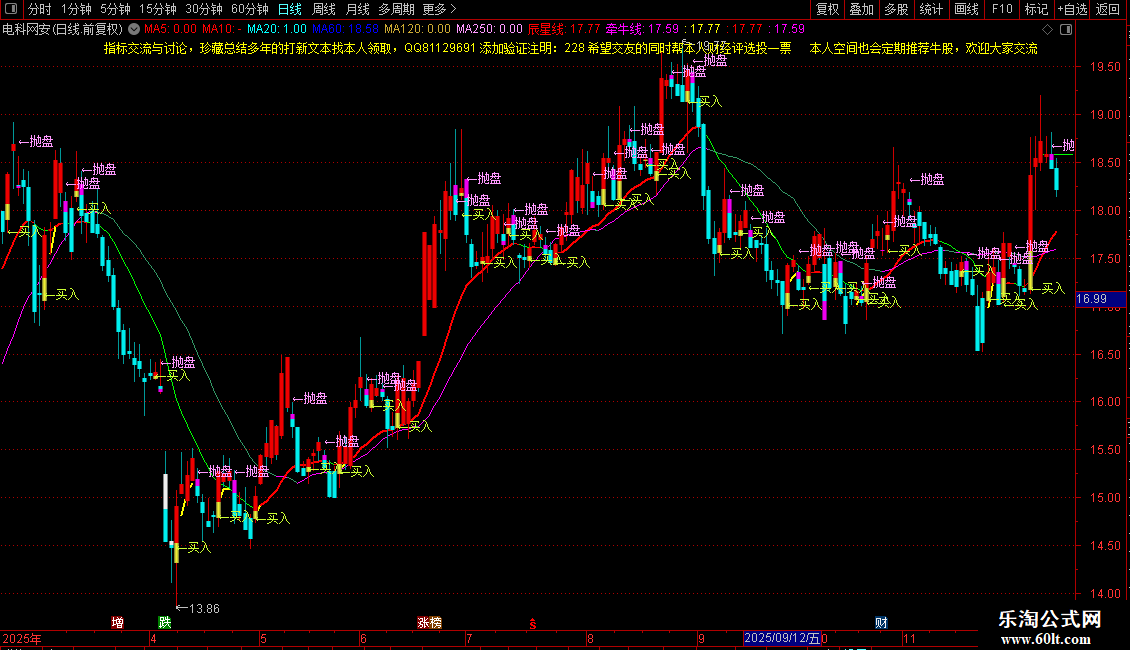Image resolution: width=1130 pixels, height=650 pixels.
Task: Click month 11 on the time axis
Action: [x=909, y=638]
